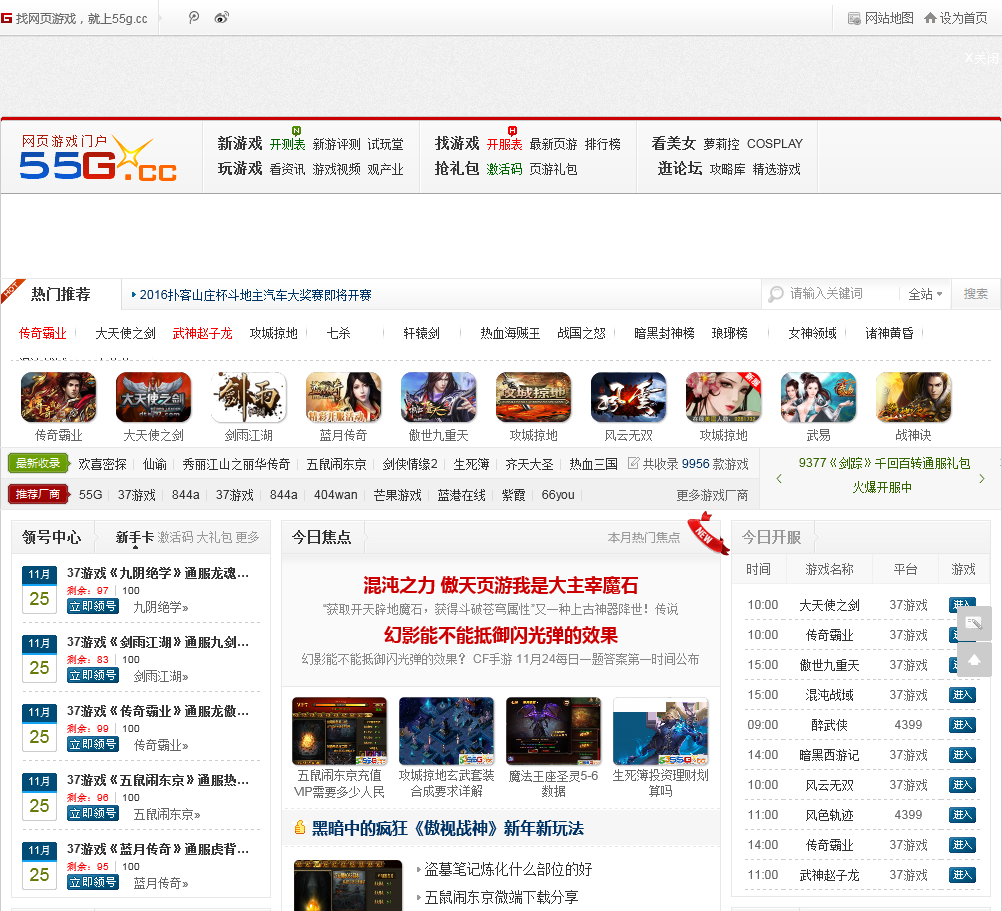Viewport: 1002px width, 911px height.
Task: Click 立即领号 for 九阴绝学
Action: [93, 606]
